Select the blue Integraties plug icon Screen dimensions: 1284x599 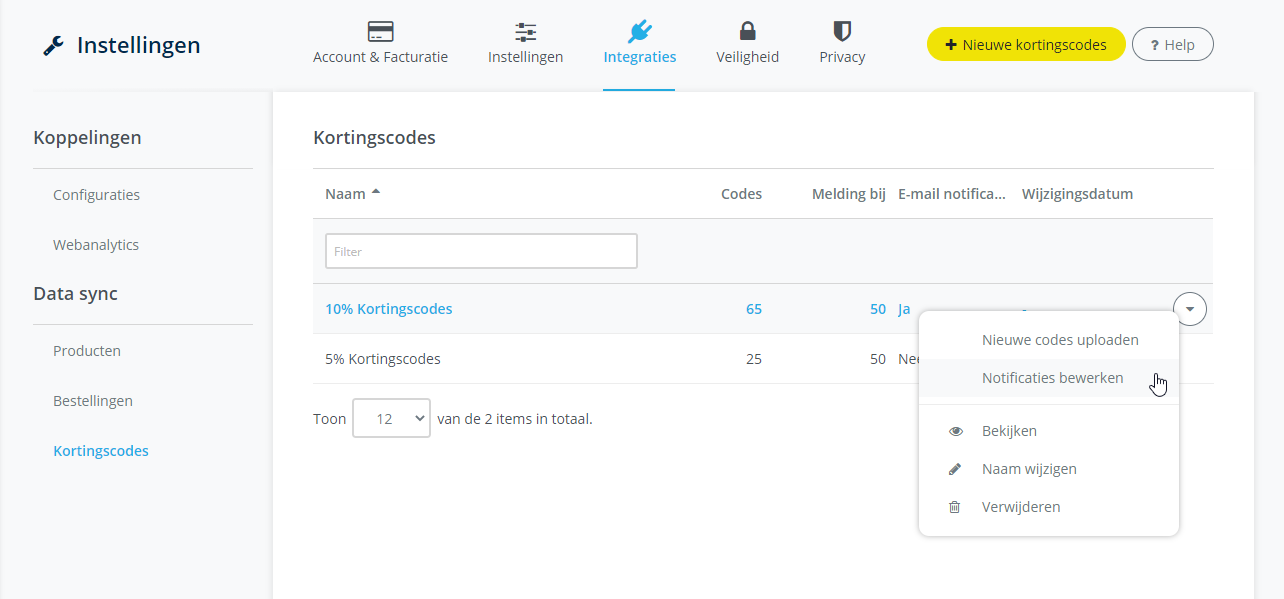coord(639,30)
